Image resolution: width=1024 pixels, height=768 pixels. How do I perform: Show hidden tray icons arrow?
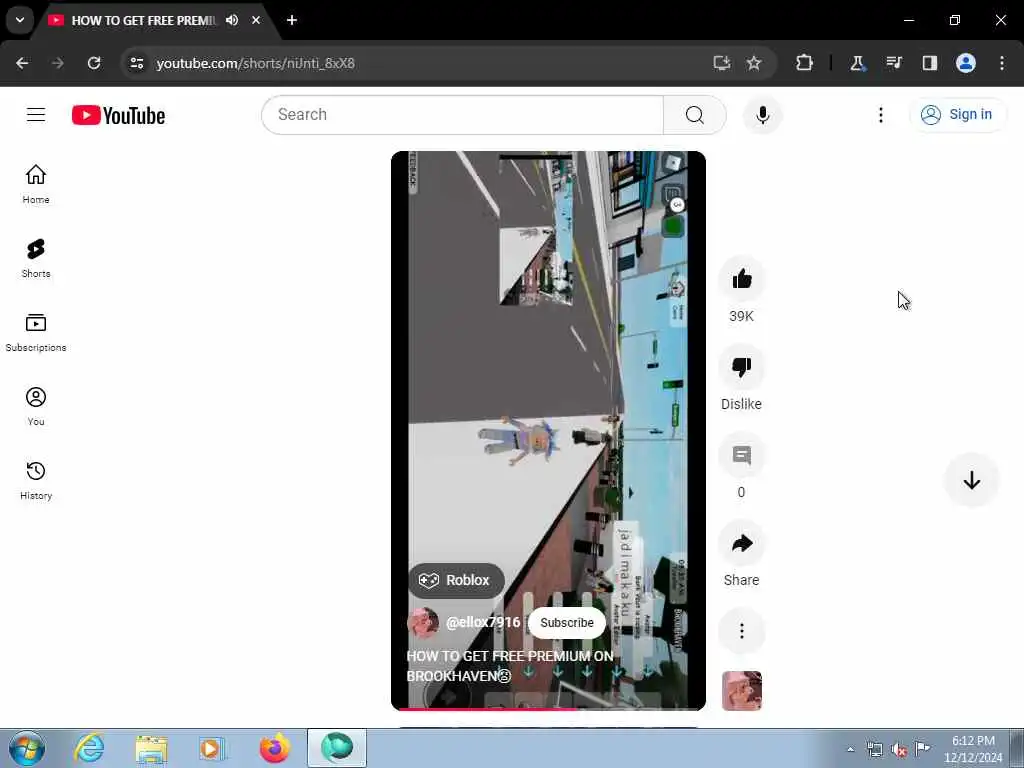pyautogui.click(x=850, y=749)
